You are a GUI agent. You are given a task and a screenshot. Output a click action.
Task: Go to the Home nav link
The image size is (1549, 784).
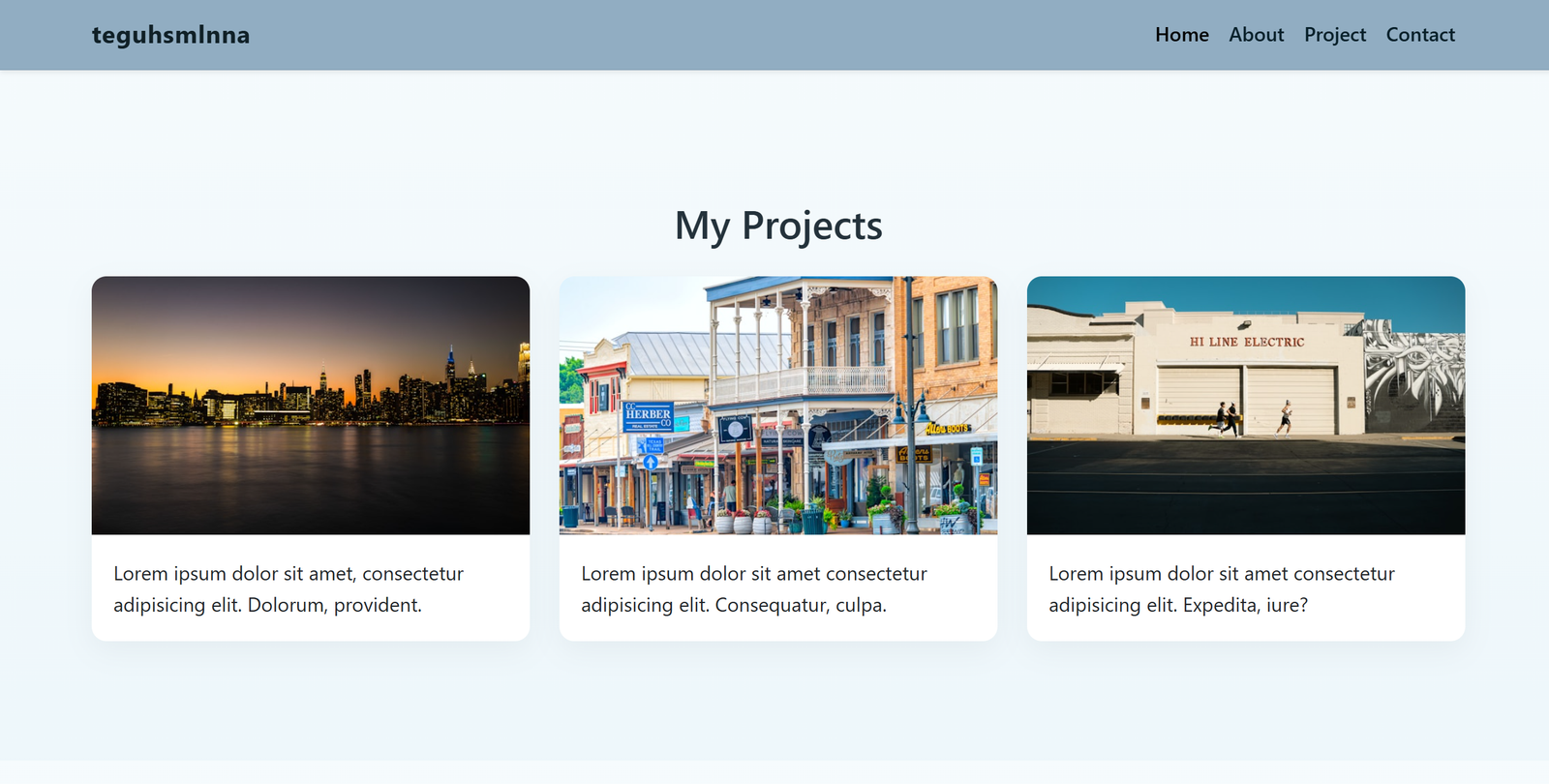[x=1181, y=35]
